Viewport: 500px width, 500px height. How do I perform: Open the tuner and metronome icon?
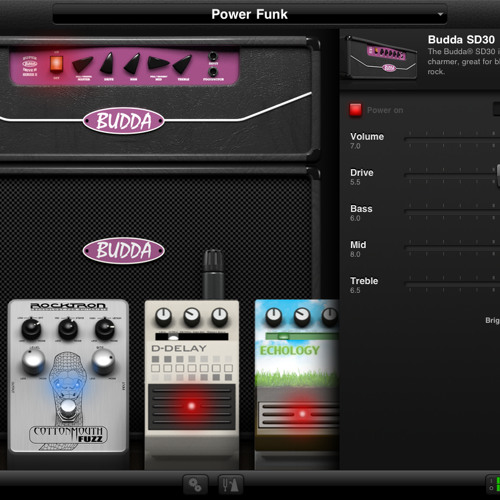click(x=230, y=484)
